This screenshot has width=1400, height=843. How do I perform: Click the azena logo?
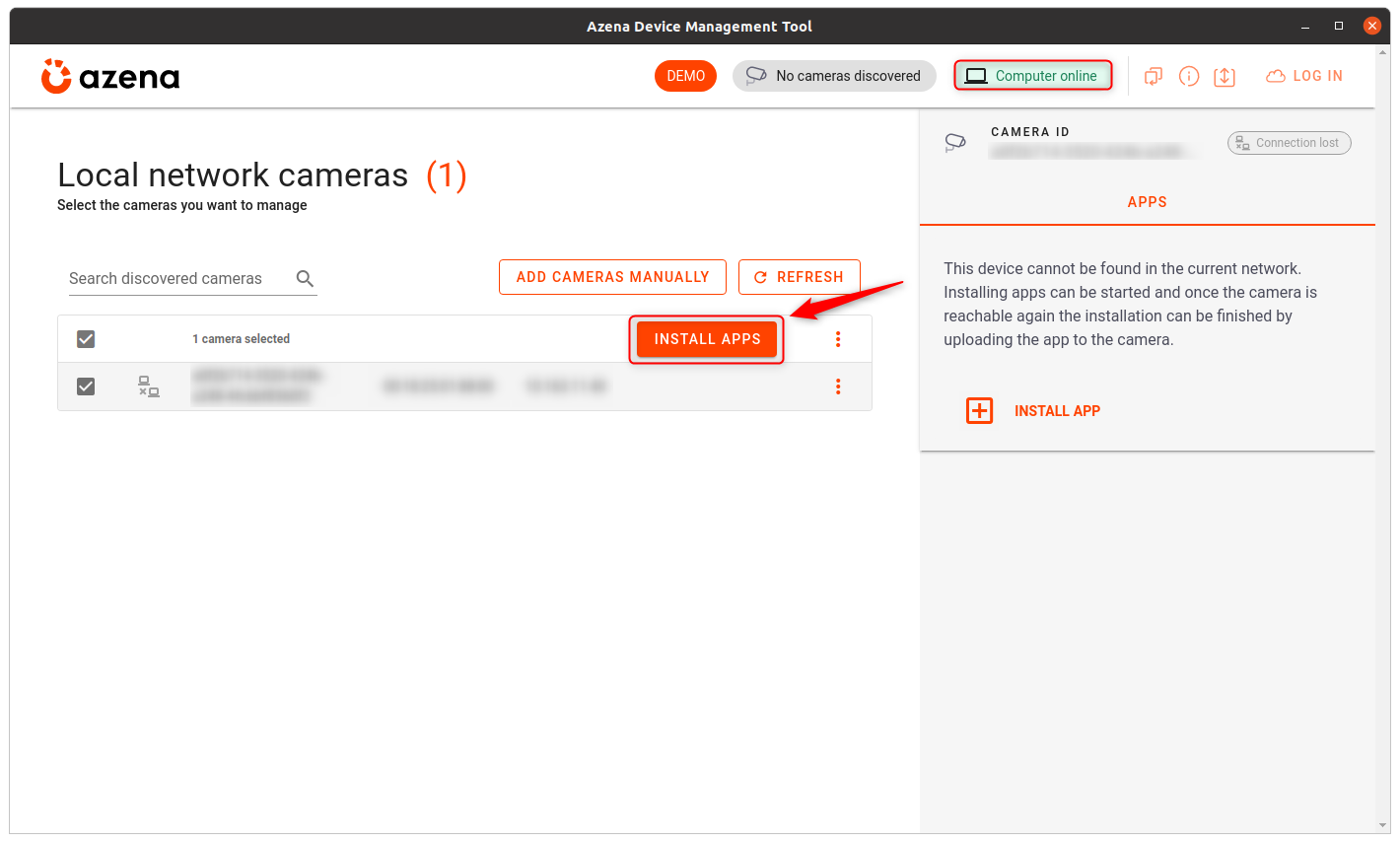pos(110,76)
